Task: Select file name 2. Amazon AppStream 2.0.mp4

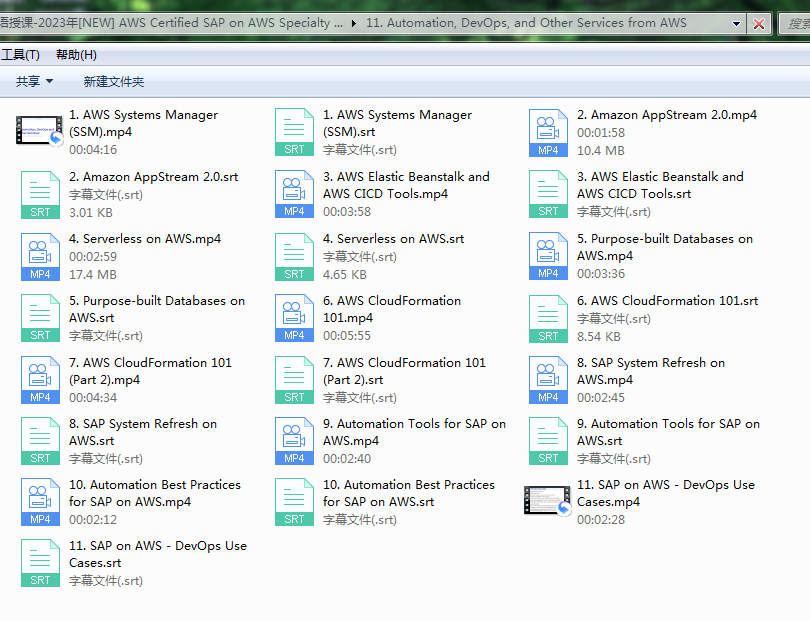Action: coord(667,115)
